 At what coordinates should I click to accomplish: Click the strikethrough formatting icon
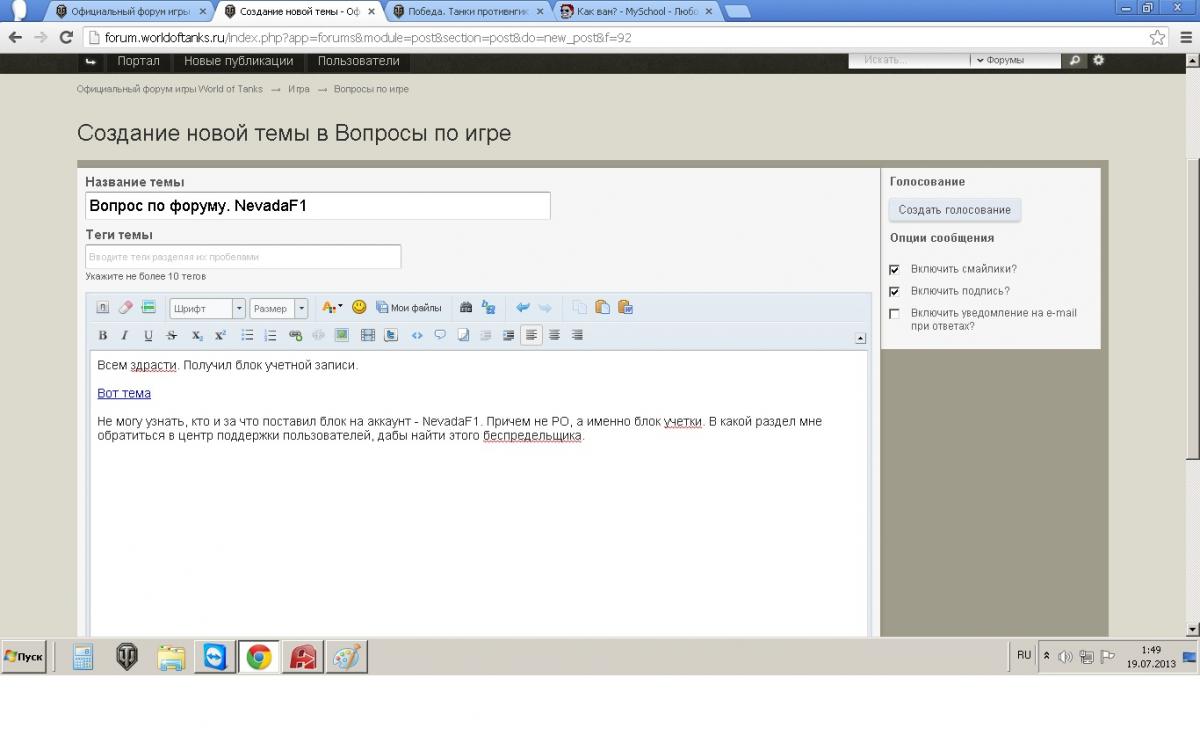click(172, 336)
